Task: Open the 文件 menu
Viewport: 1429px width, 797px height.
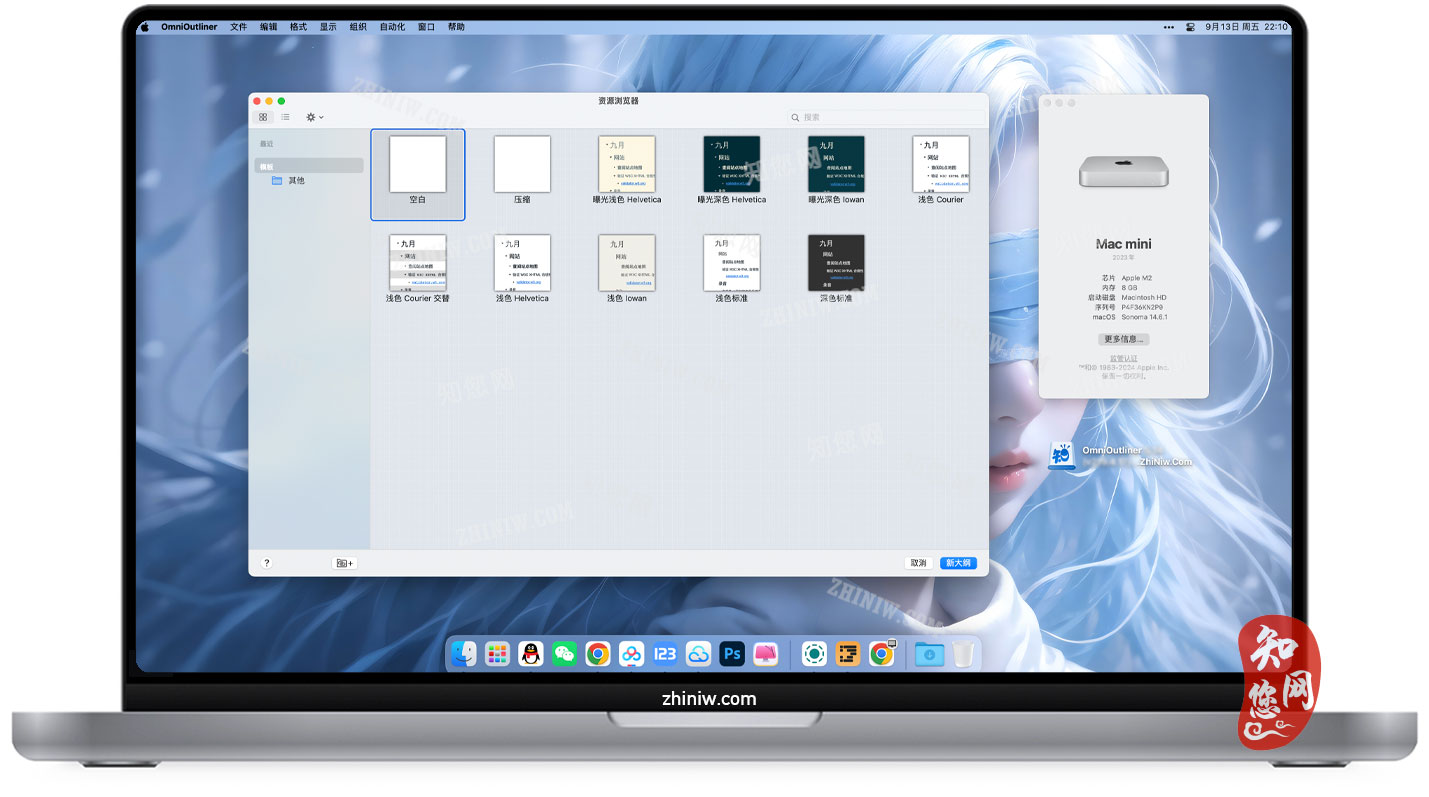Action: click(238, 27)
